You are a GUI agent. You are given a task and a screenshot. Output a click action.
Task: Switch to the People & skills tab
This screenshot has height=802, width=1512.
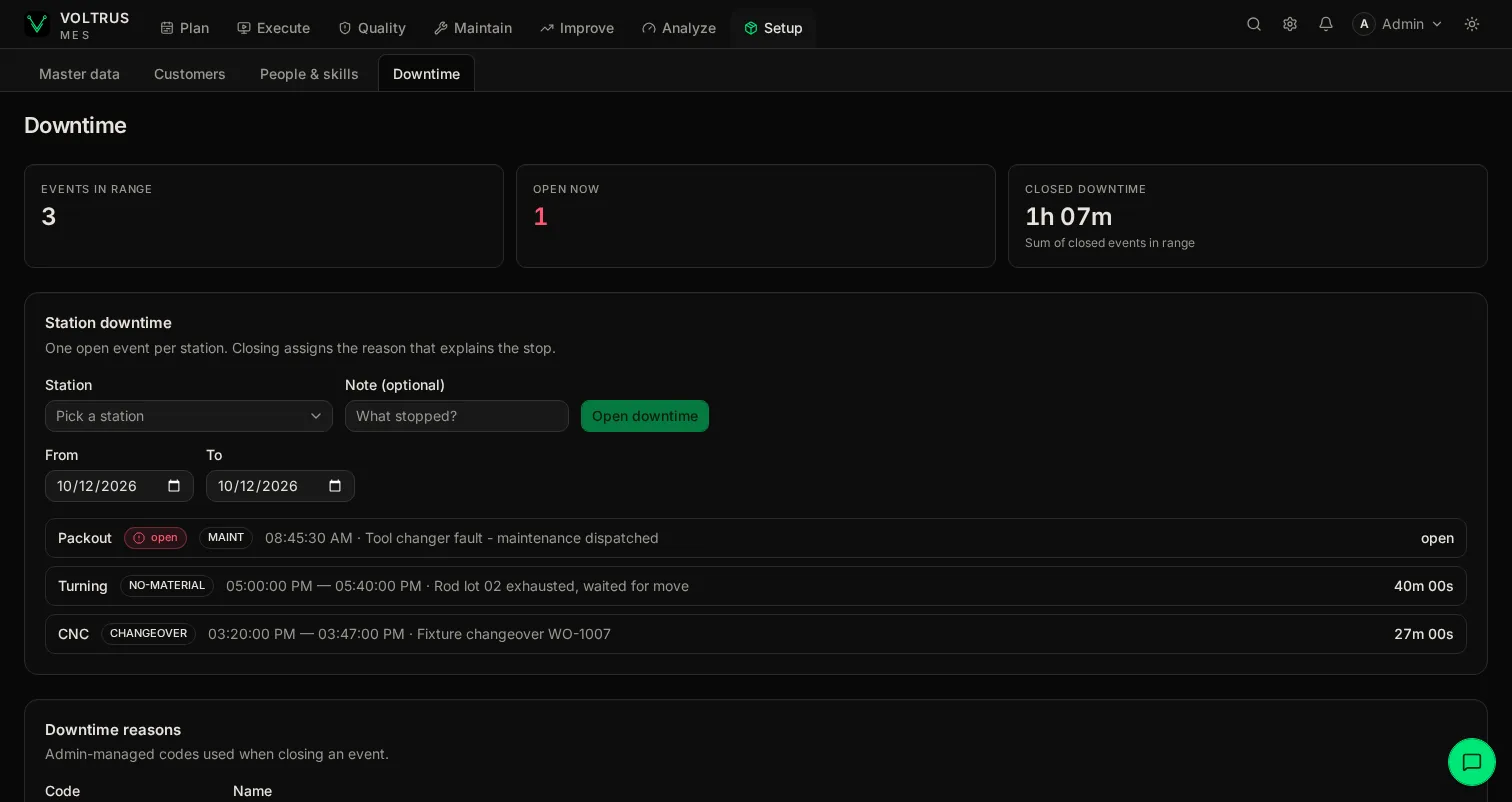tap(309, 74)
